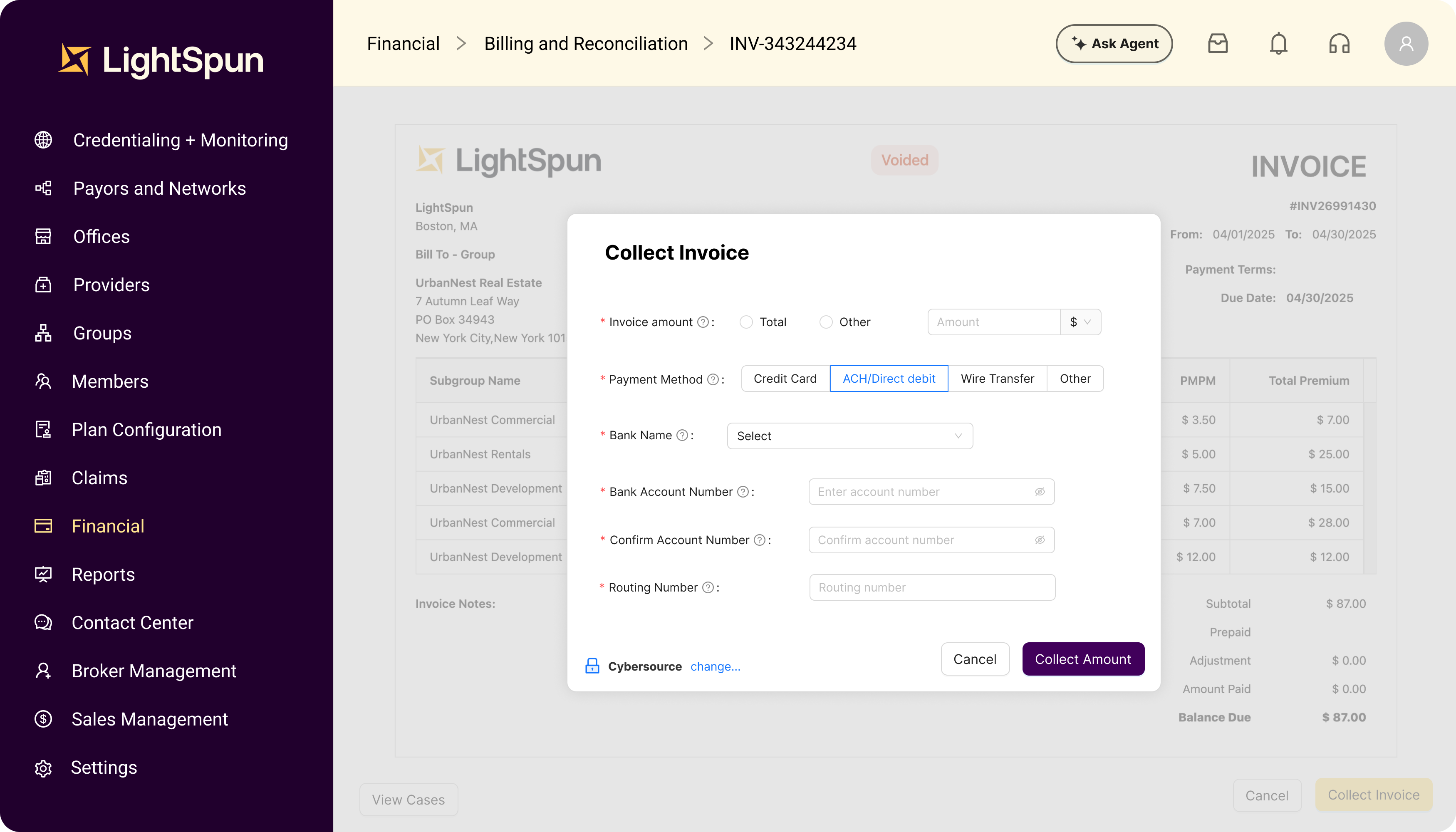Select the Other invoice amount radio
Viewport: 1456px width, 832px height.
tap(826, 322)
